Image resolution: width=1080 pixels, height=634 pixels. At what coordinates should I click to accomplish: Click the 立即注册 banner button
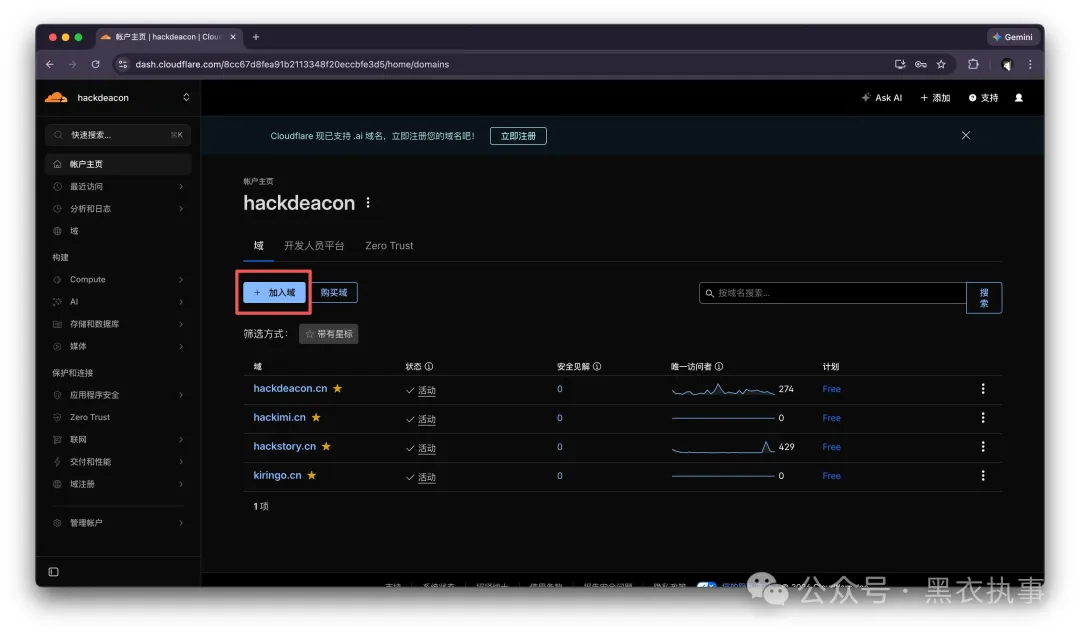click(x=518, y=136)
